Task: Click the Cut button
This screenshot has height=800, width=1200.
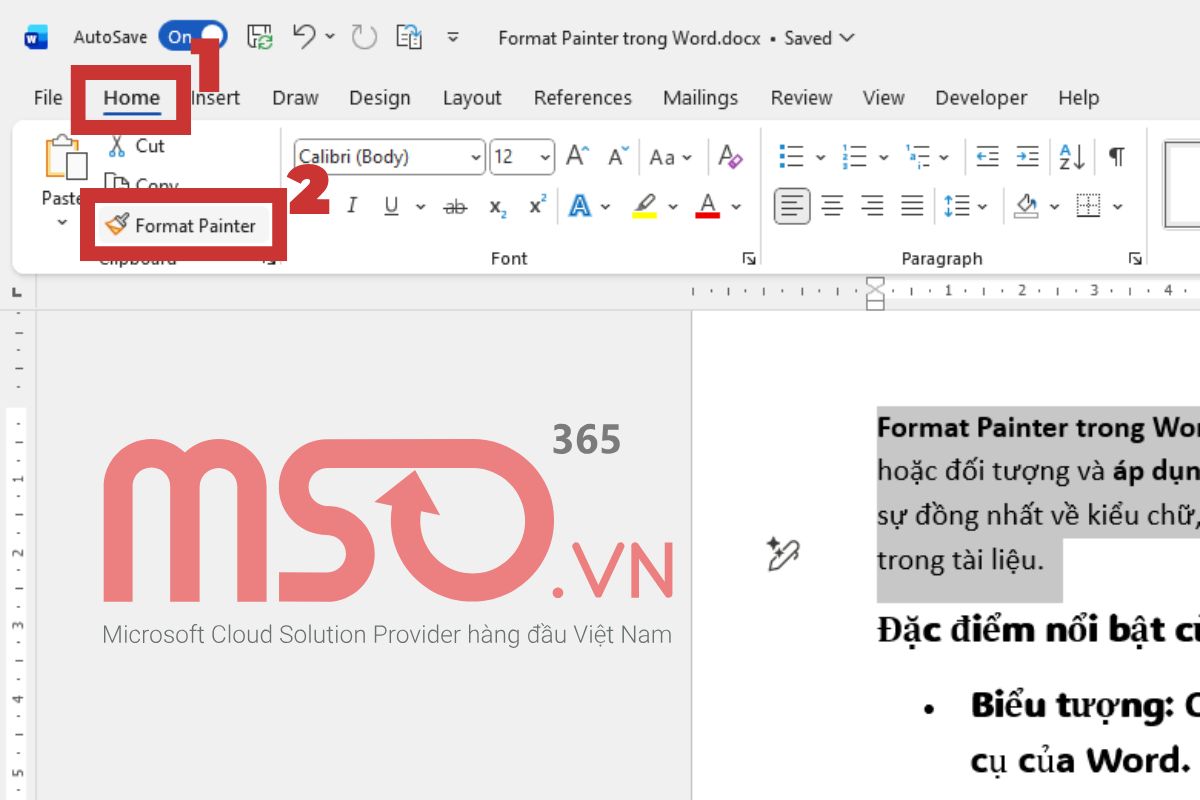Action: coord(136,146)
